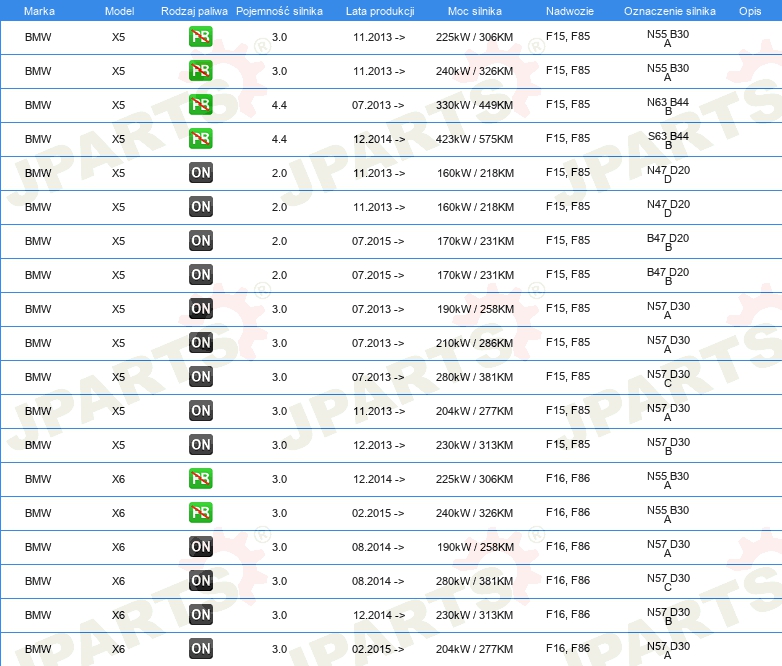
Task: Select the BMW cell in X5 210kW/286KM row
Action: 38,343
